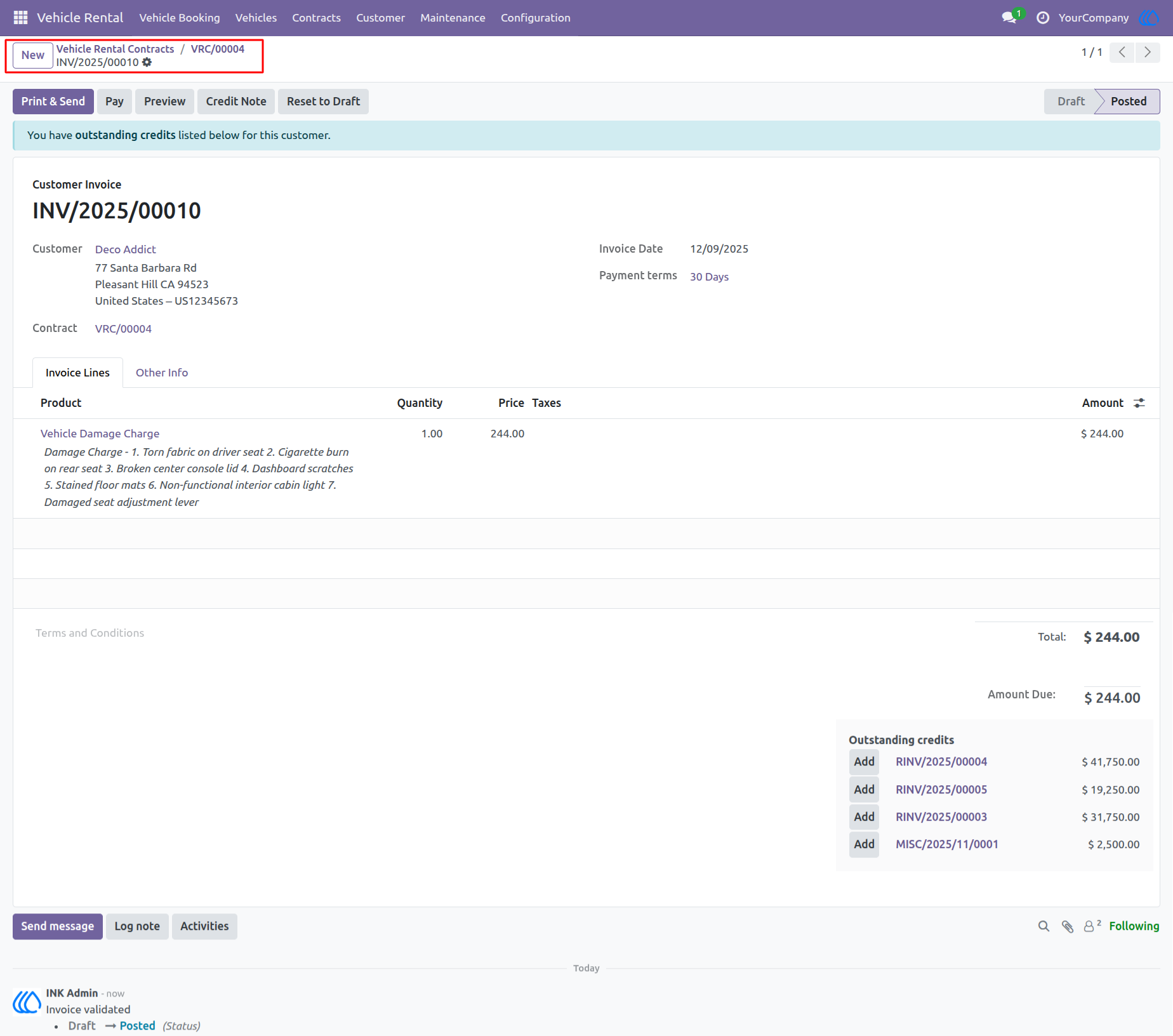Open the Activities button in the chatter
This screenshot has height=1036, width=1173.
(x=204, y=926)
